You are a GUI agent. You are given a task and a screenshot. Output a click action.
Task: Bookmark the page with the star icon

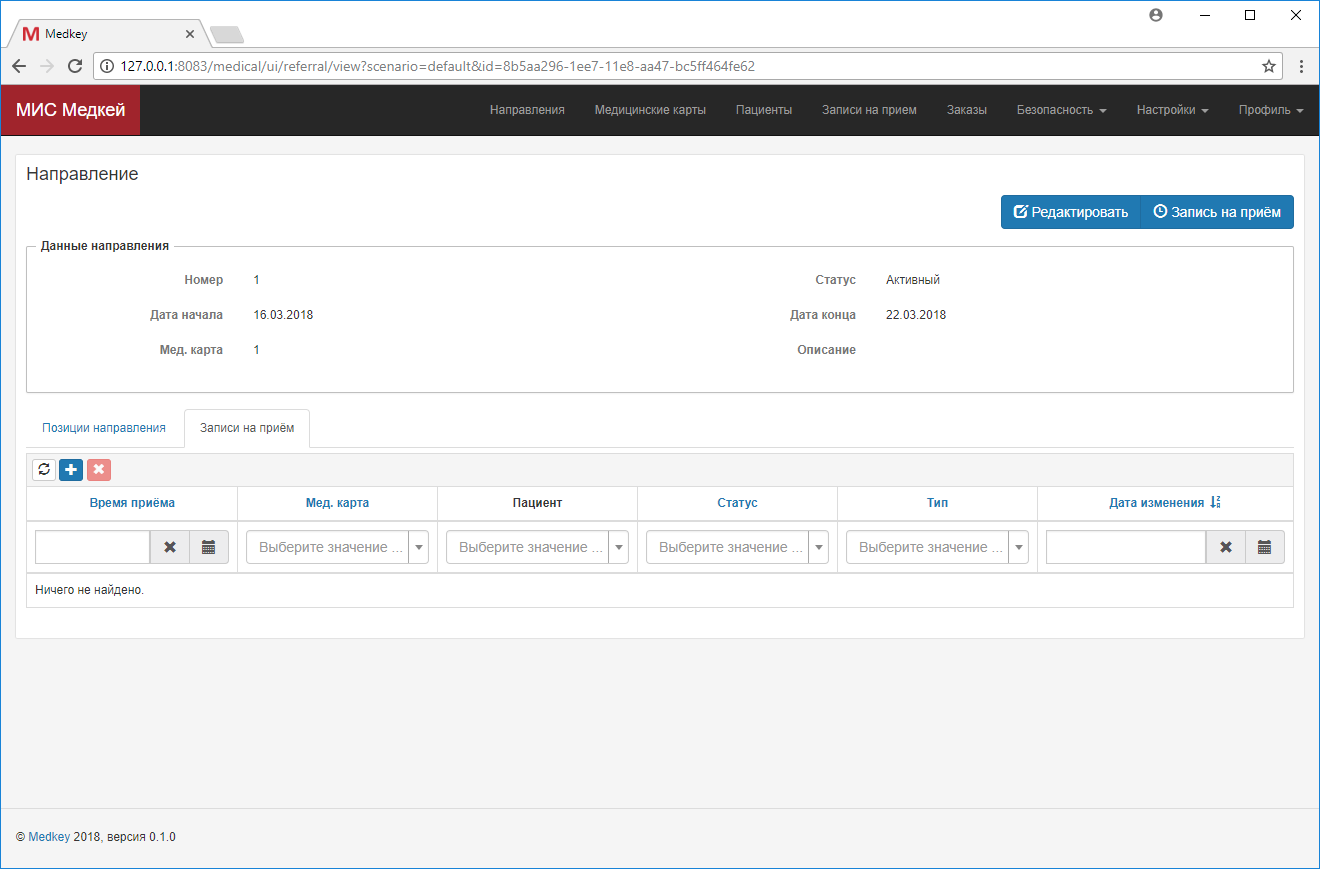pyautogui.click(x=1270, y=65)
